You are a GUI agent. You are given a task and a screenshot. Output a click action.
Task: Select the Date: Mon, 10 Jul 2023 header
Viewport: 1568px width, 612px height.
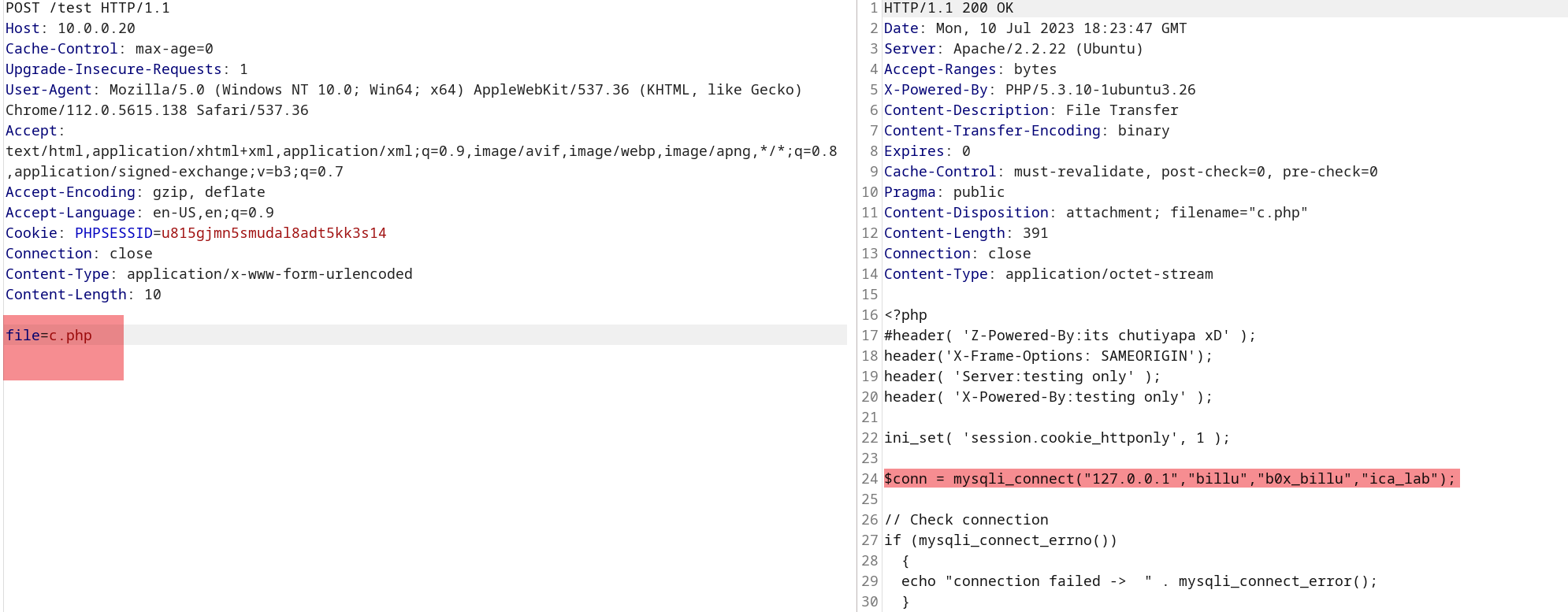1035,28
